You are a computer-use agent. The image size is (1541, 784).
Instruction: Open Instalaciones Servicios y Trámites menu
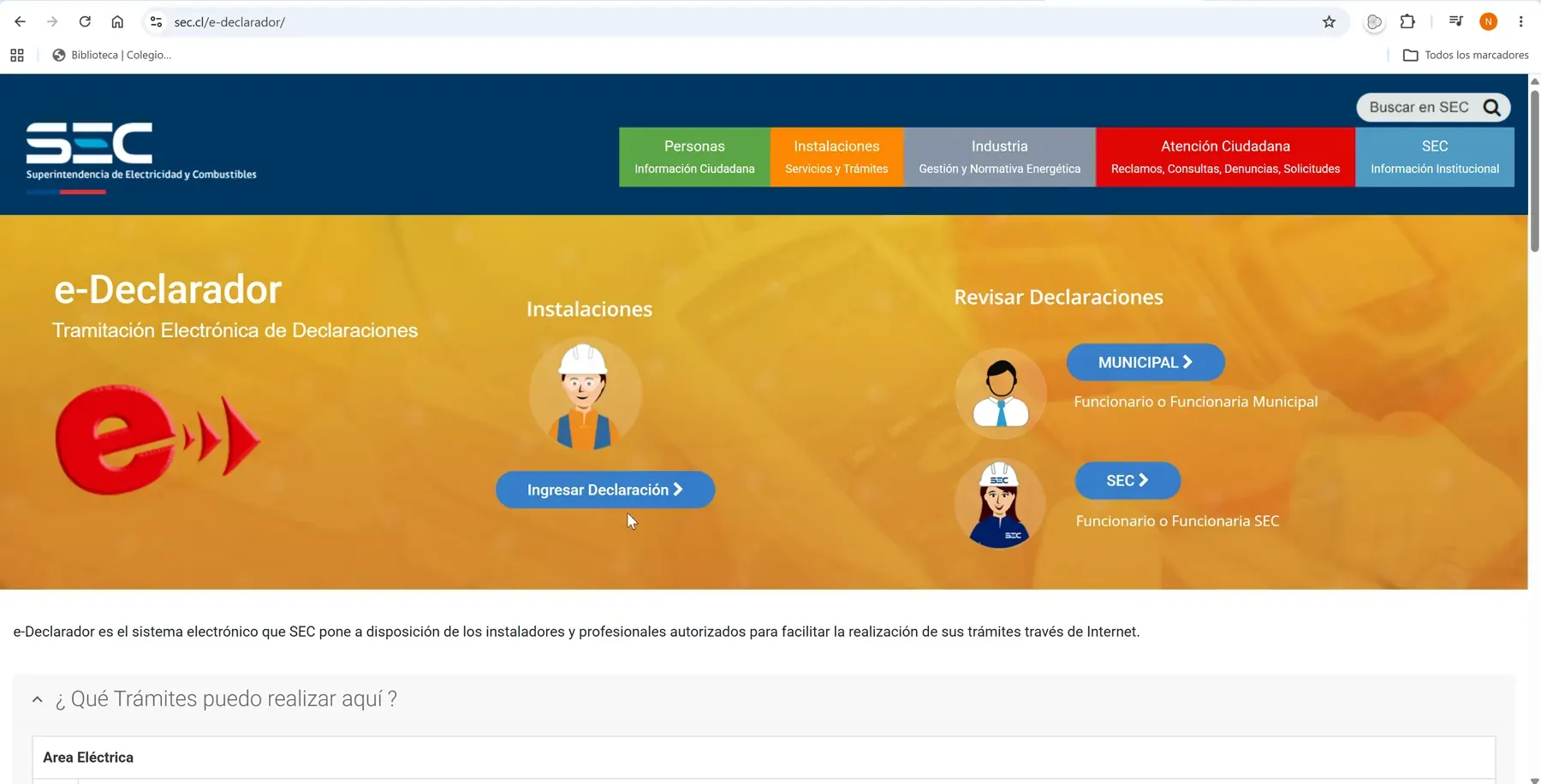pos(836,157)
